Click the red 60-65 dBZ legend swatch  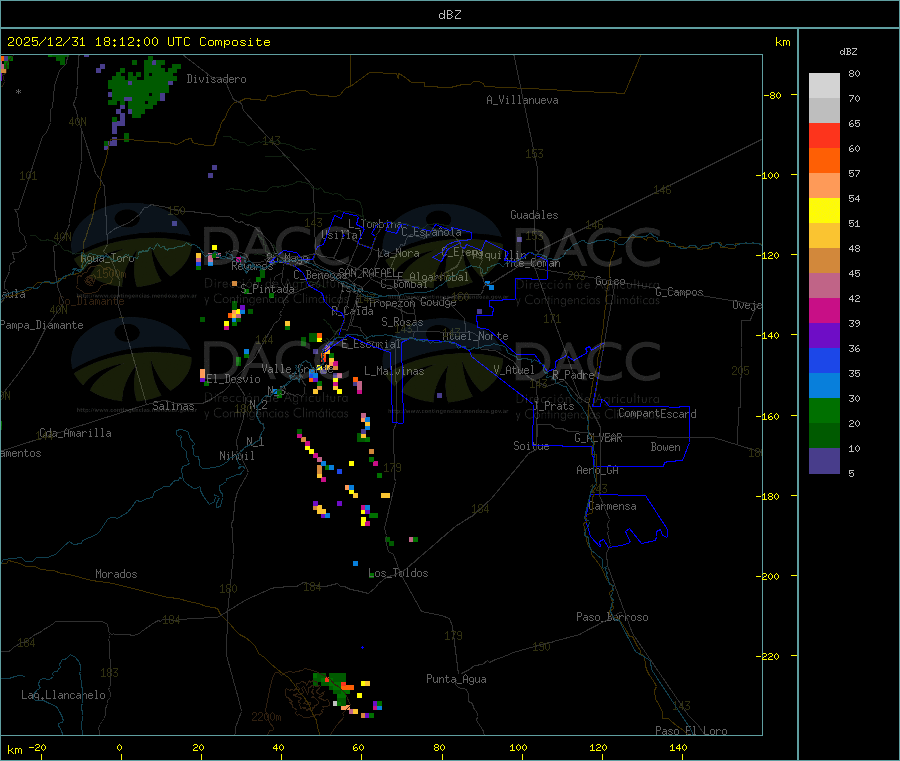(x=824, y=135)
